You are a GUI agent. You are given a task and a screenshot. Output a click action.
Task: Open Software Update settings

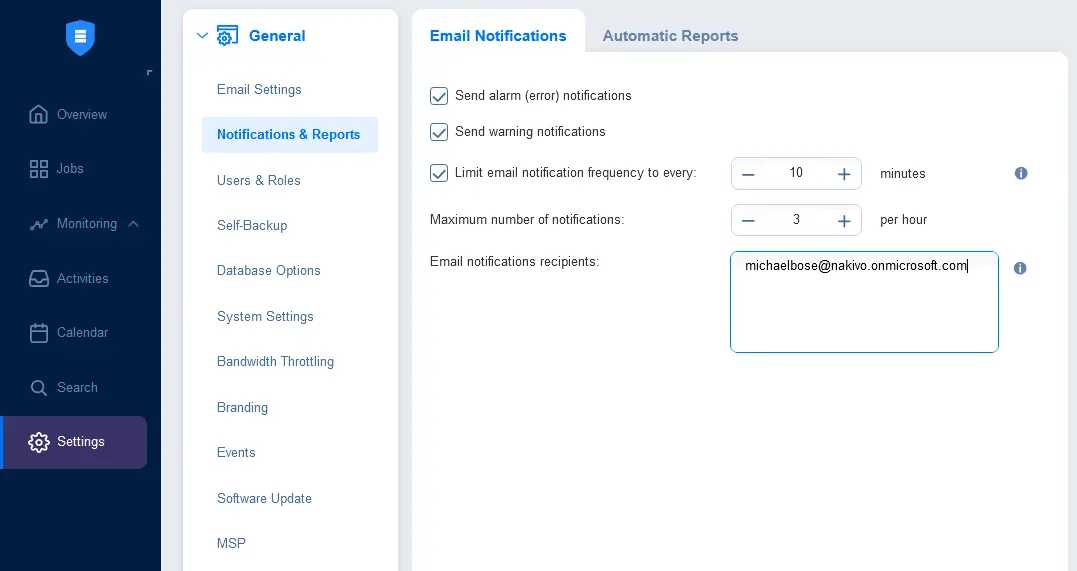coord(264,498)
